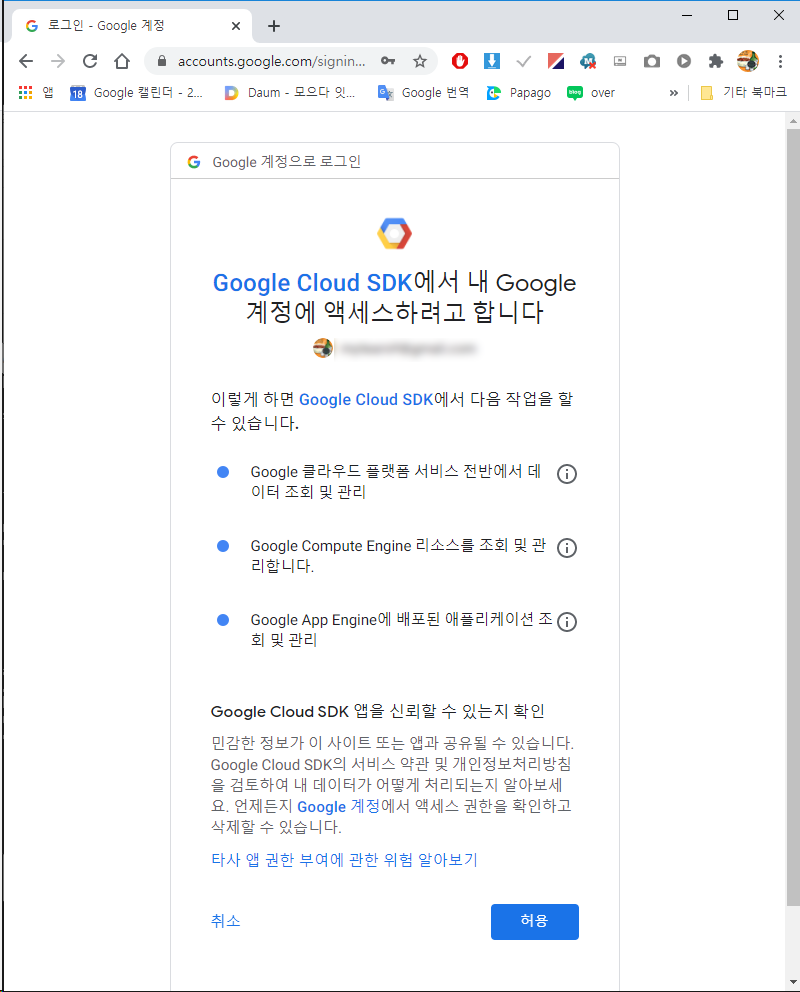Click Google Cloud SDK link in description
800x992 pixels.
tap(366, 400)
